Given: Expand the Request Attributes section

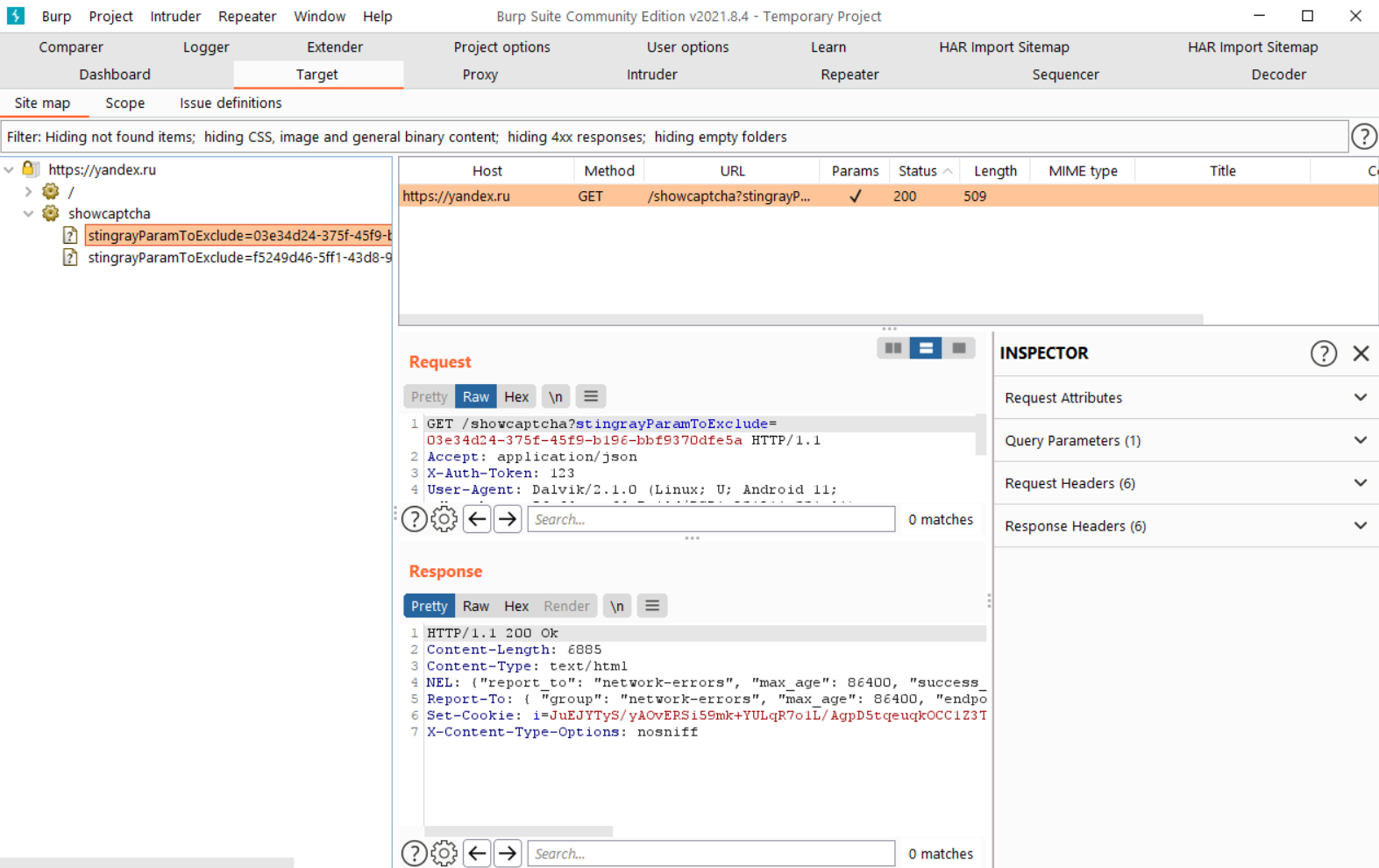Looking at the screenshot, I should [1184, 398].
